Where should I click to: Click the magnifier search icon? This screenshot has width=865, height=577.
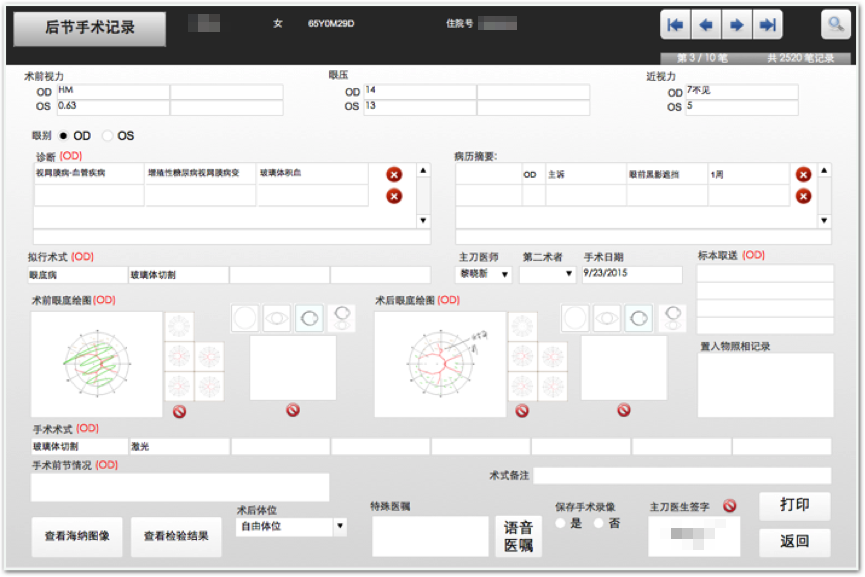[835, 25]
